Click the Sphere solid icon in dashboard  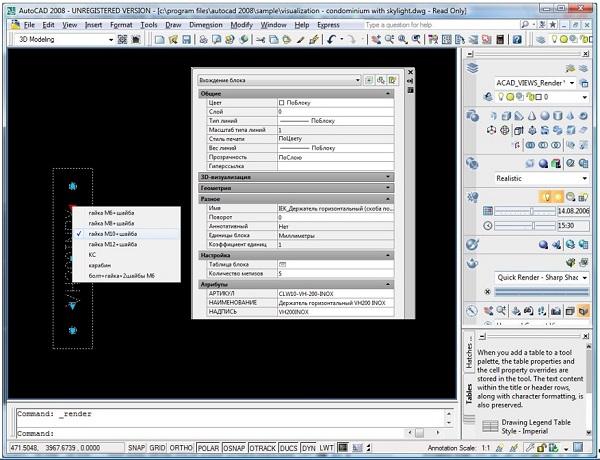(x=545, y=116)
